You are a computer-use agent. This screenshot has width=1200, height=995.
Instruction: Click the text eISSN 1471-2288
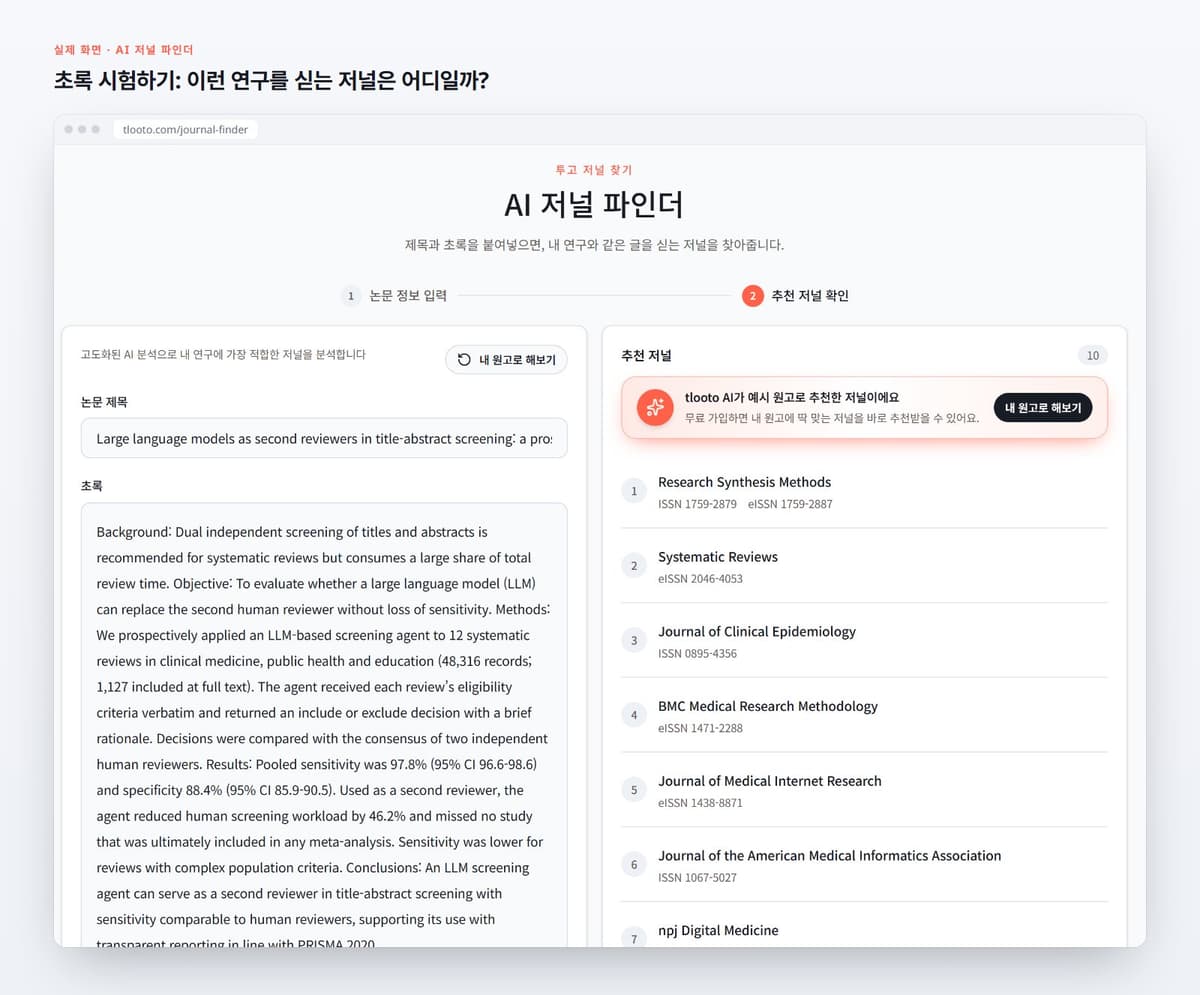(x=700, y=728)
